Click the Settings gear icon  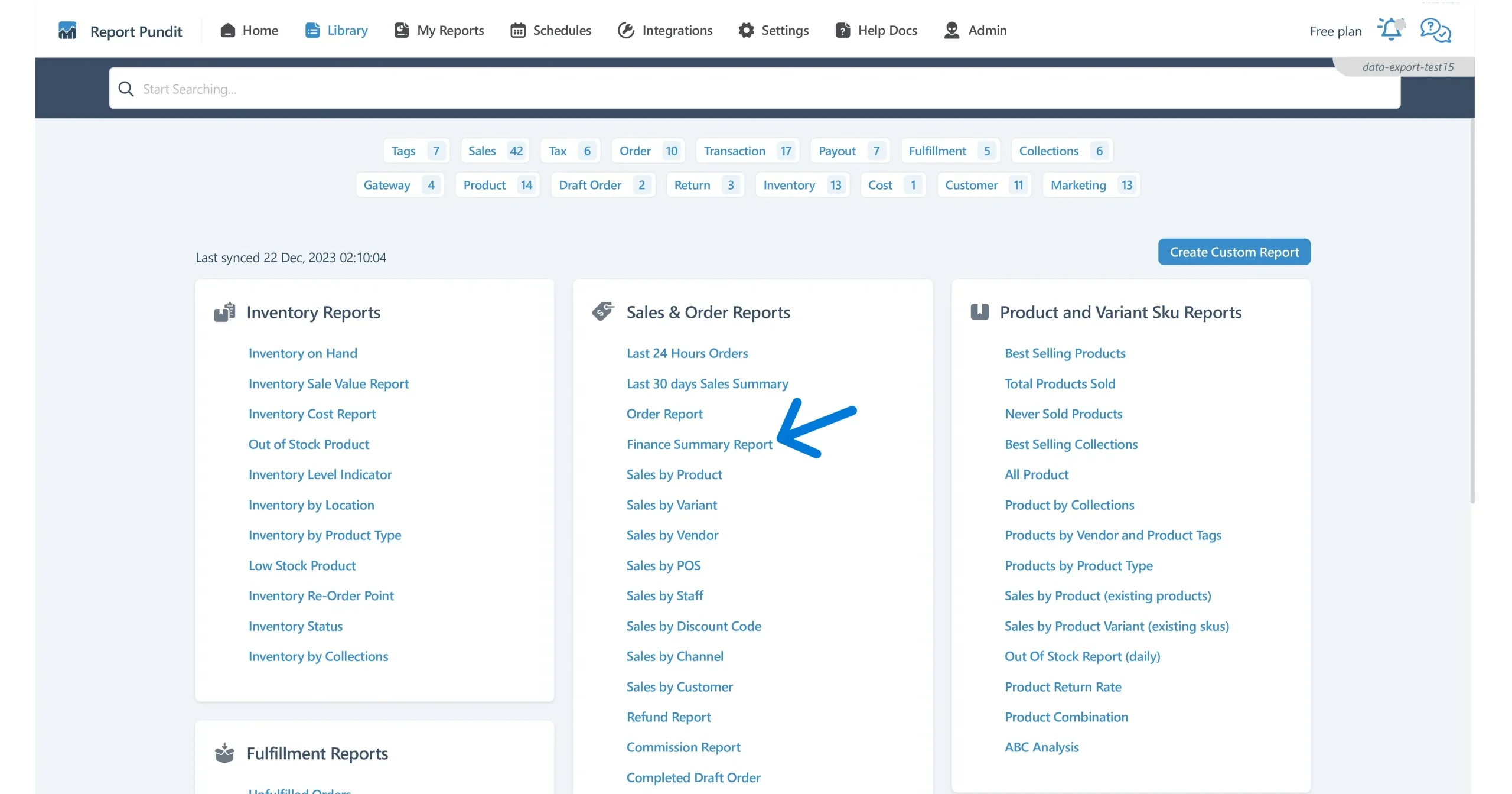tap(746, 30)
